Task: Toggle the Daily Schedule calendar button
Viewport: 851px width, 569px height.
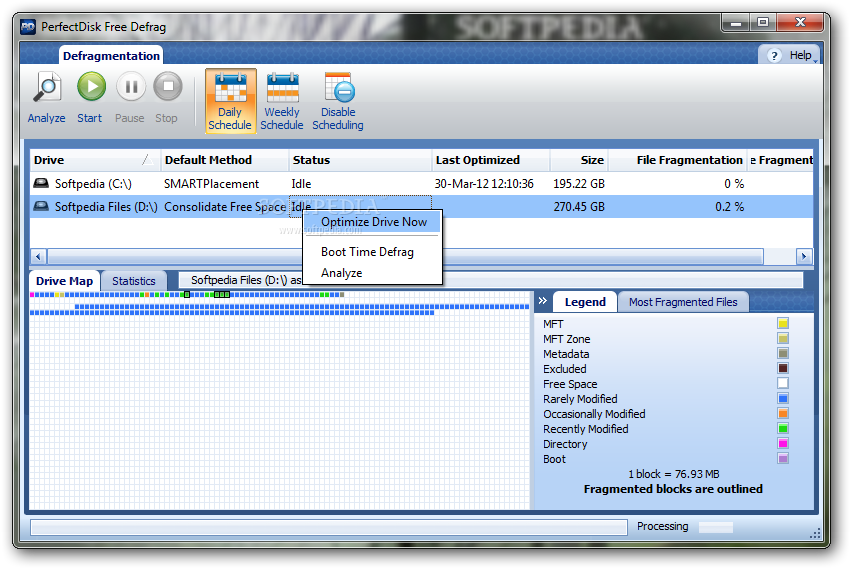Action: pyautogui.click(x=230, y=101)
